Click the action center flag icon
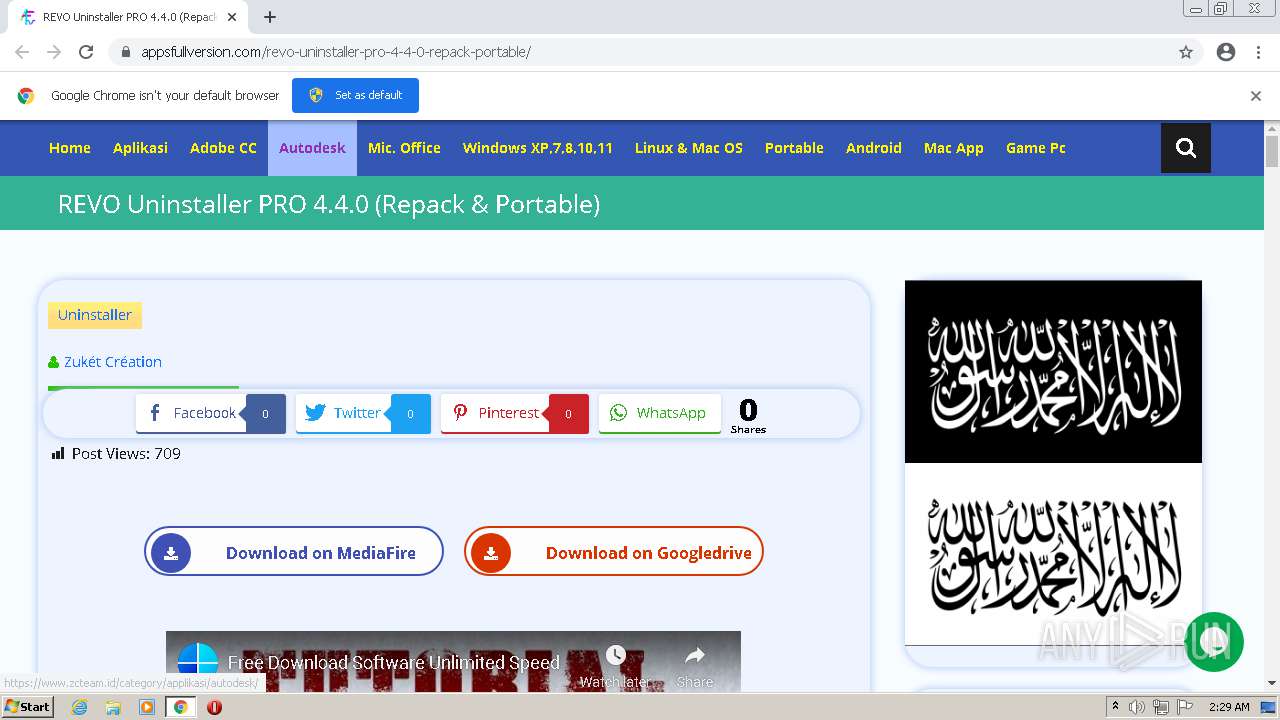1280x720 pixels. point(1183,707)
